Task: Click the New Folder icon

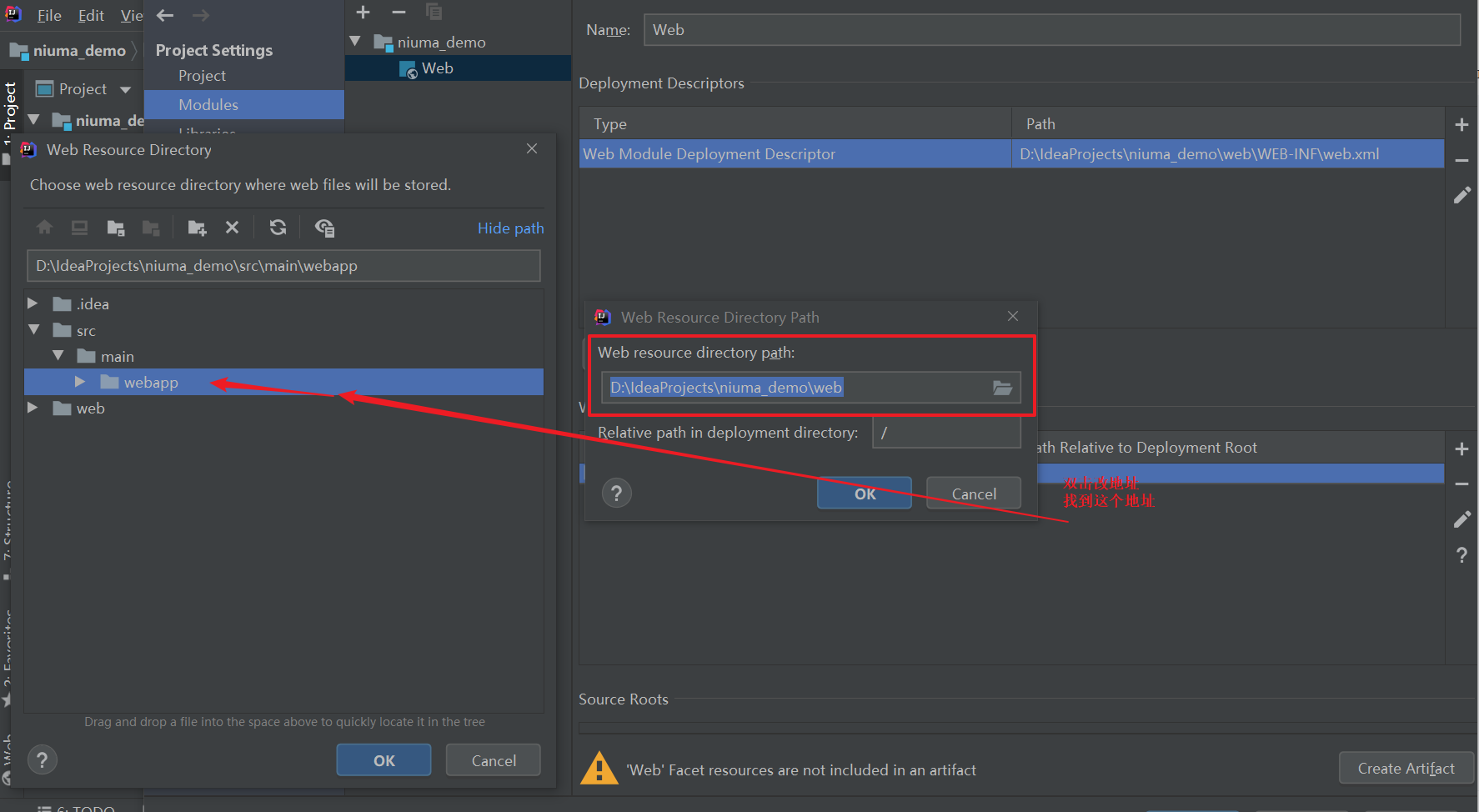Action: [x=197, y=228]
